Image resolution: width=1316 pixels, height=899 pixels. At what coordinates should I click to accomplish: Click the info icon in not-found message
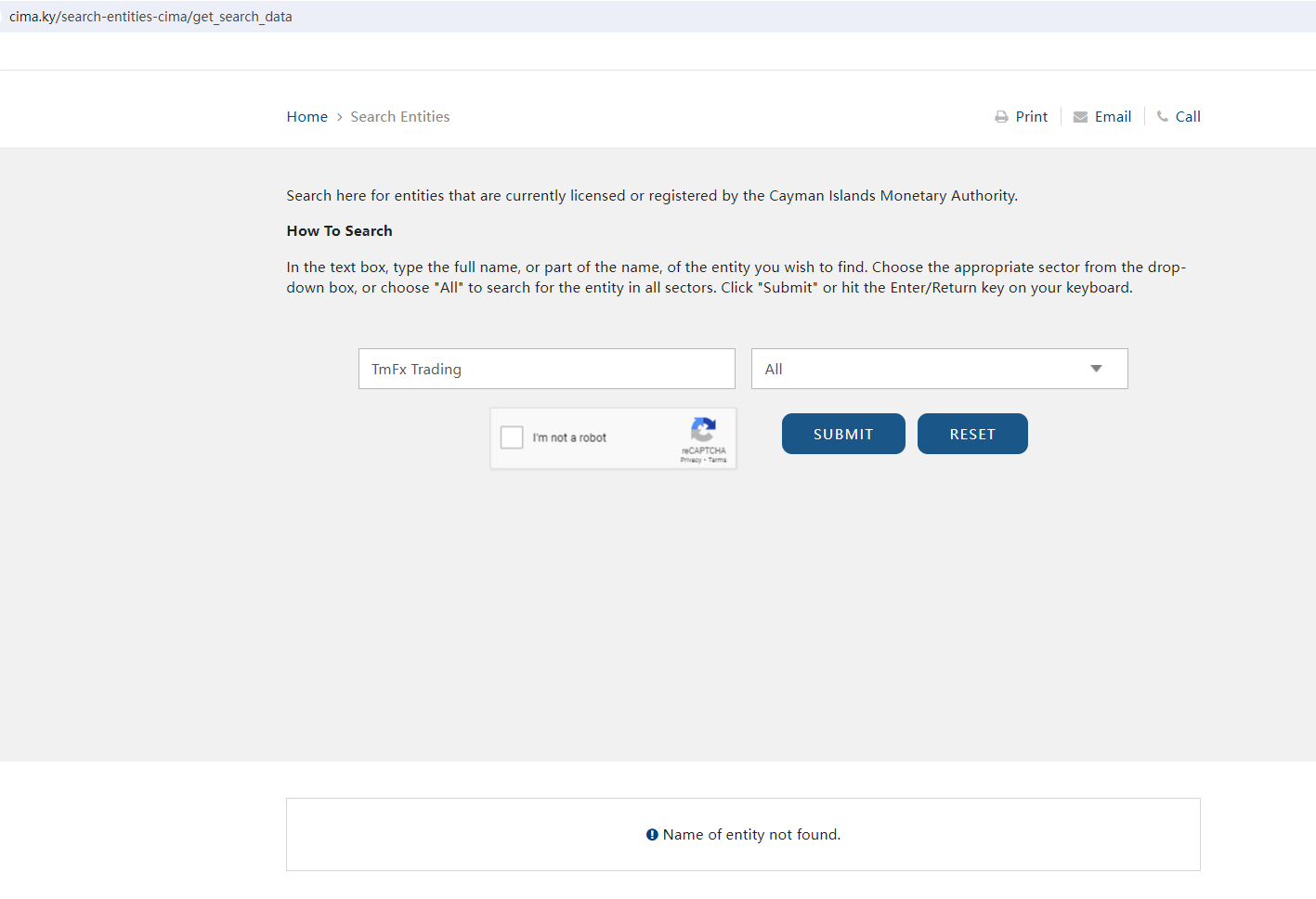652,835
